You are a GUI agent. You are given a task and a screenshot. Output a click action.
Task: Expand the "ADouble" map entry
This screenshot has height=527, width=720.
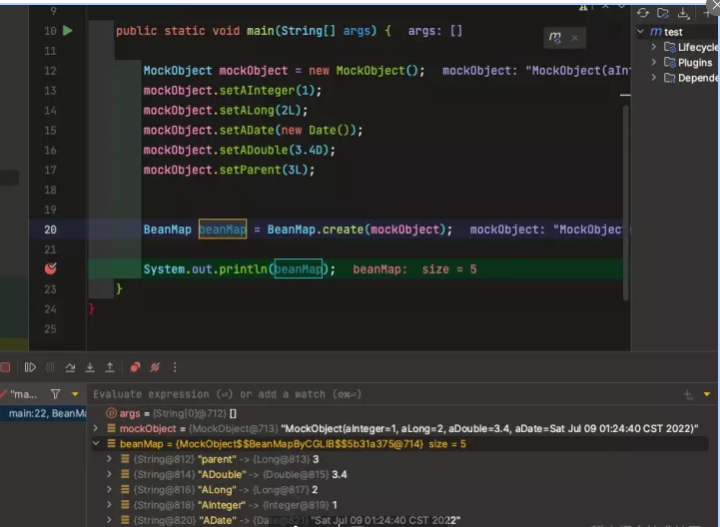[109, 474]
